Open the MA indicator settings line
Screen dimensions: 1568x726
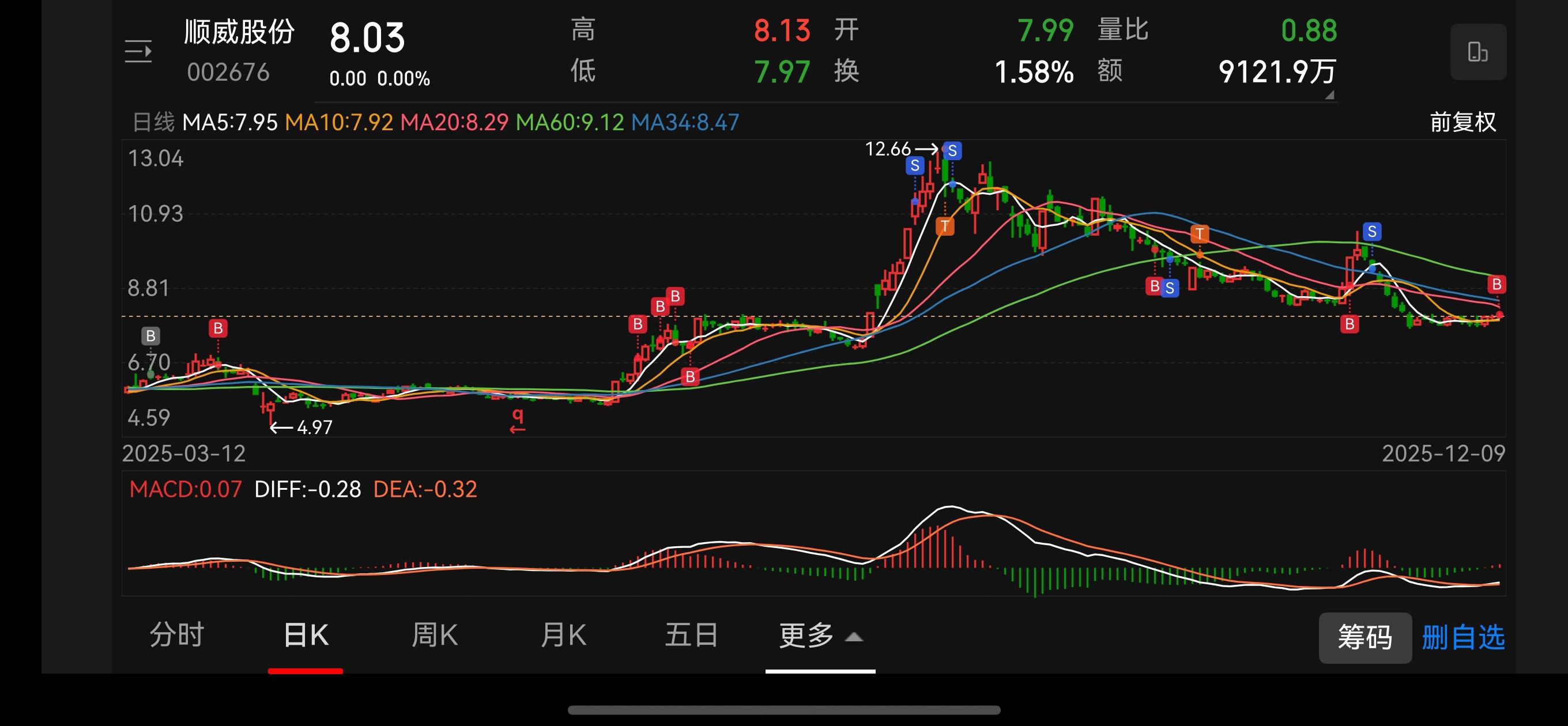(x=435, y=122)
